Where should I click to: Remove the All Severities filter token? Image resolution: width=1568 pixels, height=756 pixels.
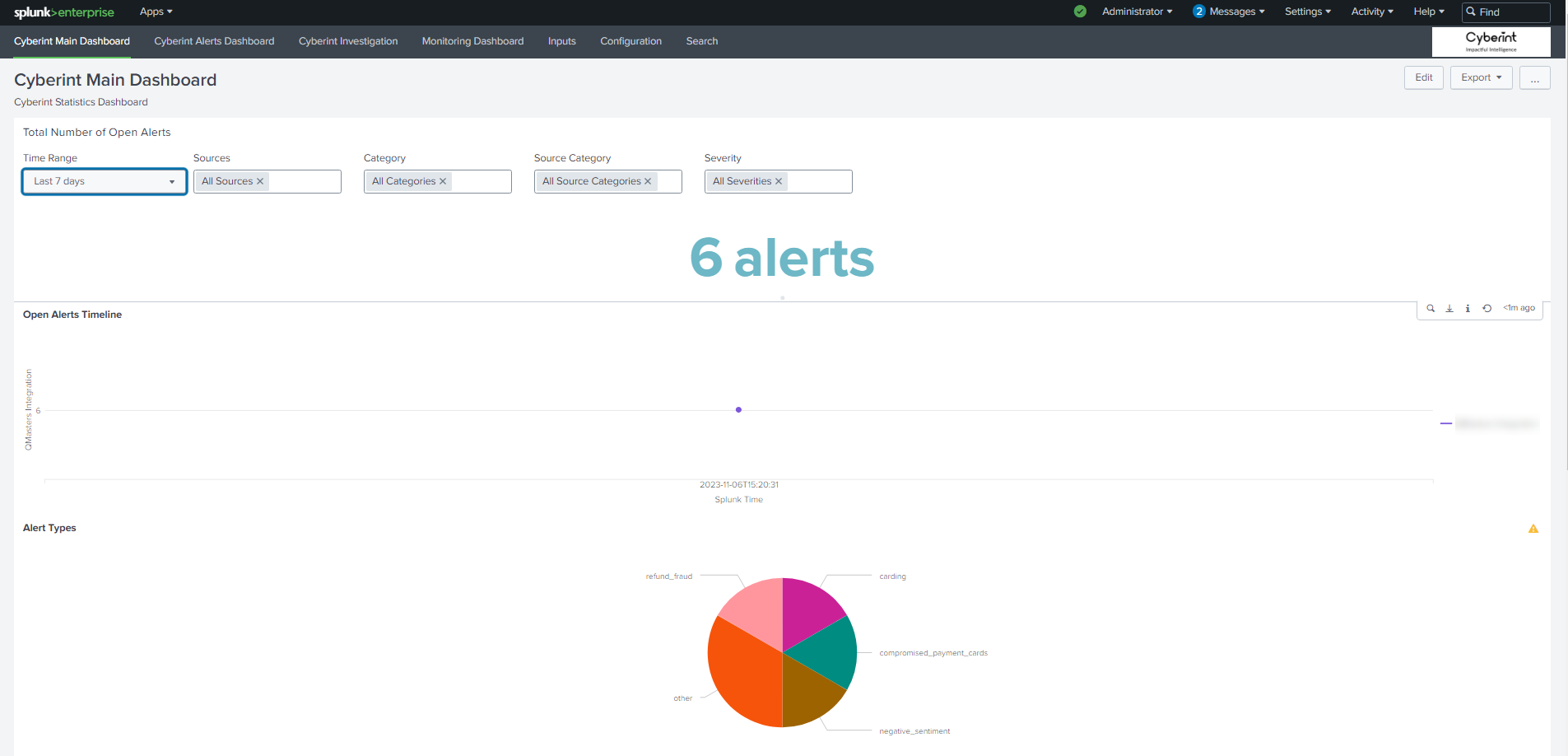pos(779,181)
